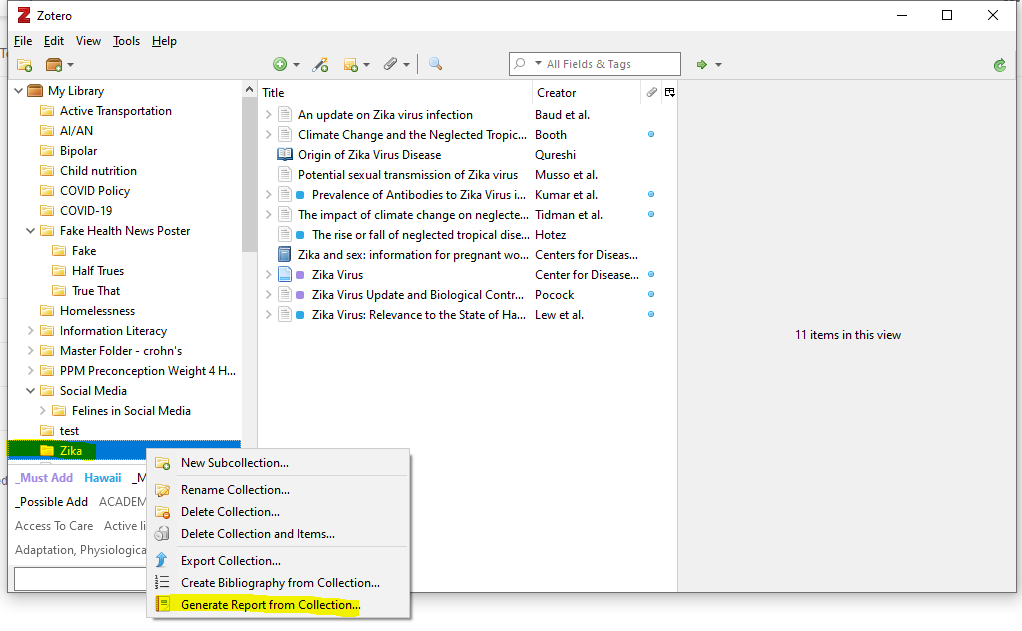Choose Generate Report from Collection...
The image size is (1022, 631).
pos(280,605)
